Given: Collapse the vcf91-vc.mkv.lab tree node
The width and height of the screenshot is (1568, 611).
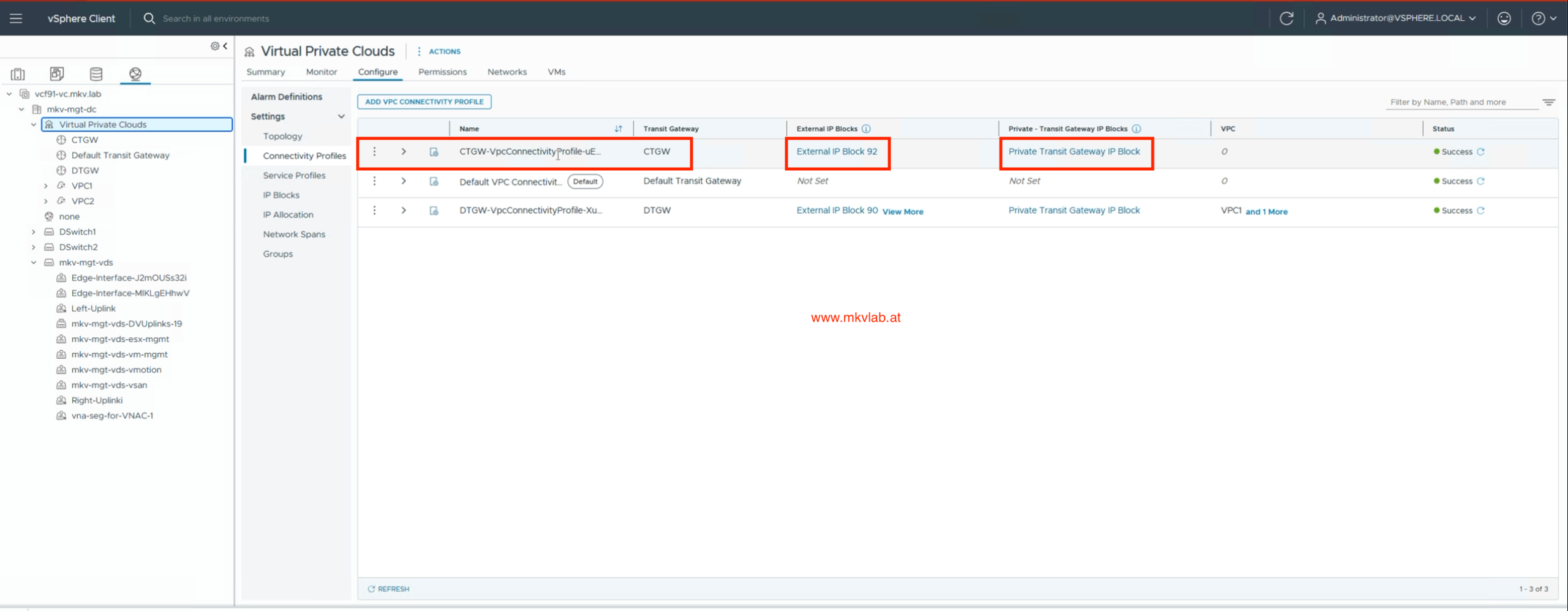Looking at the screenshot, I should 9,94.
